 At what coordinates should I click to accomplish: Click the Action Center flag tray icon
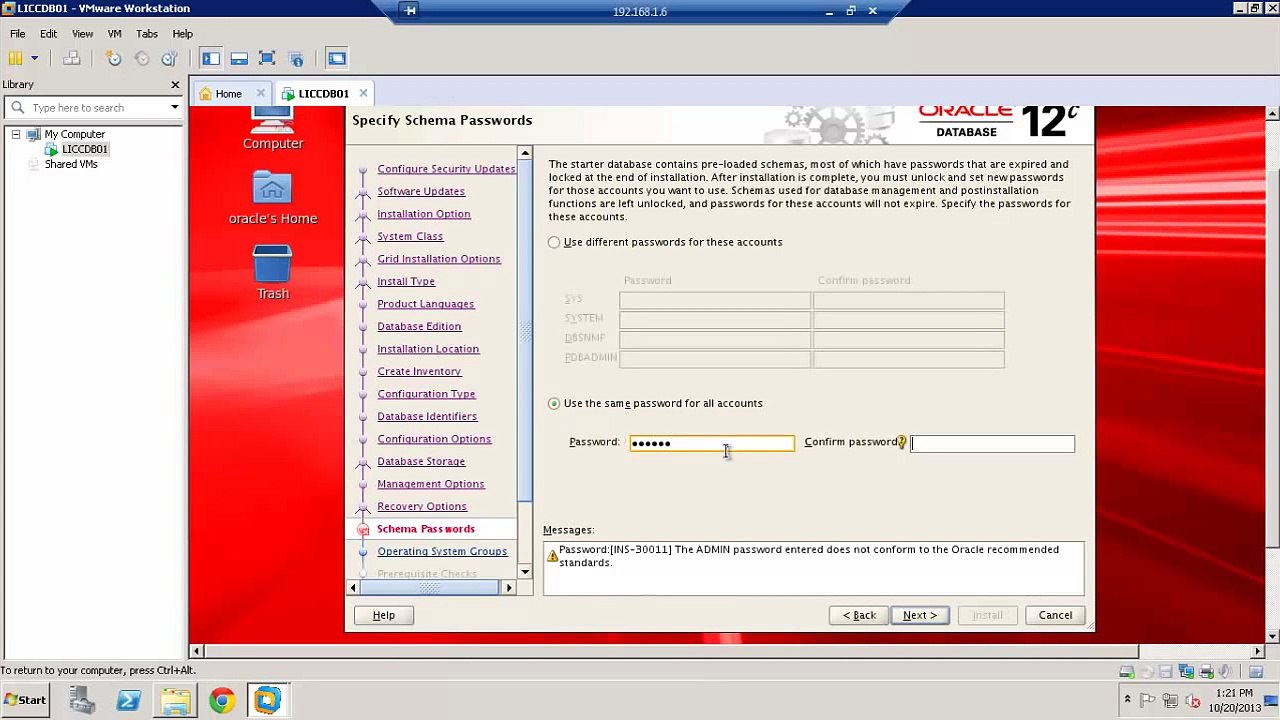point(1148,701)
